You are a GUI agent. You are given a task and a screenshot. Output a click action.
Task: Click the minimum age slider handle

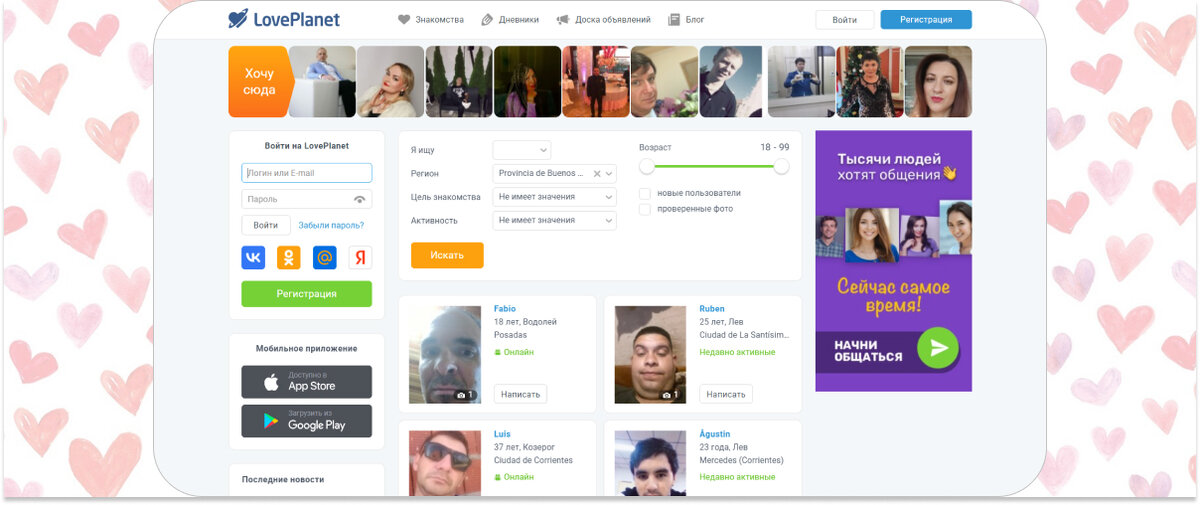tap(646, 166)
